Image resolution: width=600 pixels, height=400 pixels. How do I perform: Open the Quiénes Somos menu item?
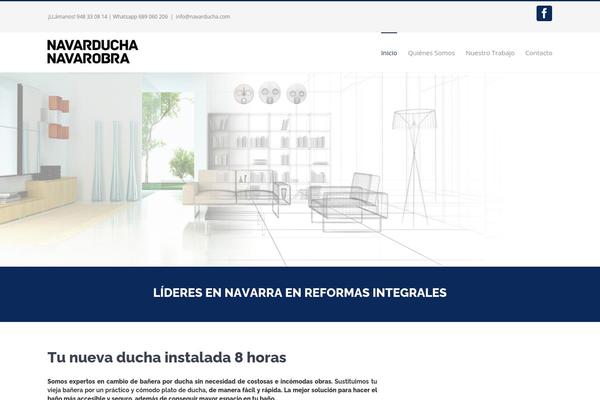click(x=431, y=53)
